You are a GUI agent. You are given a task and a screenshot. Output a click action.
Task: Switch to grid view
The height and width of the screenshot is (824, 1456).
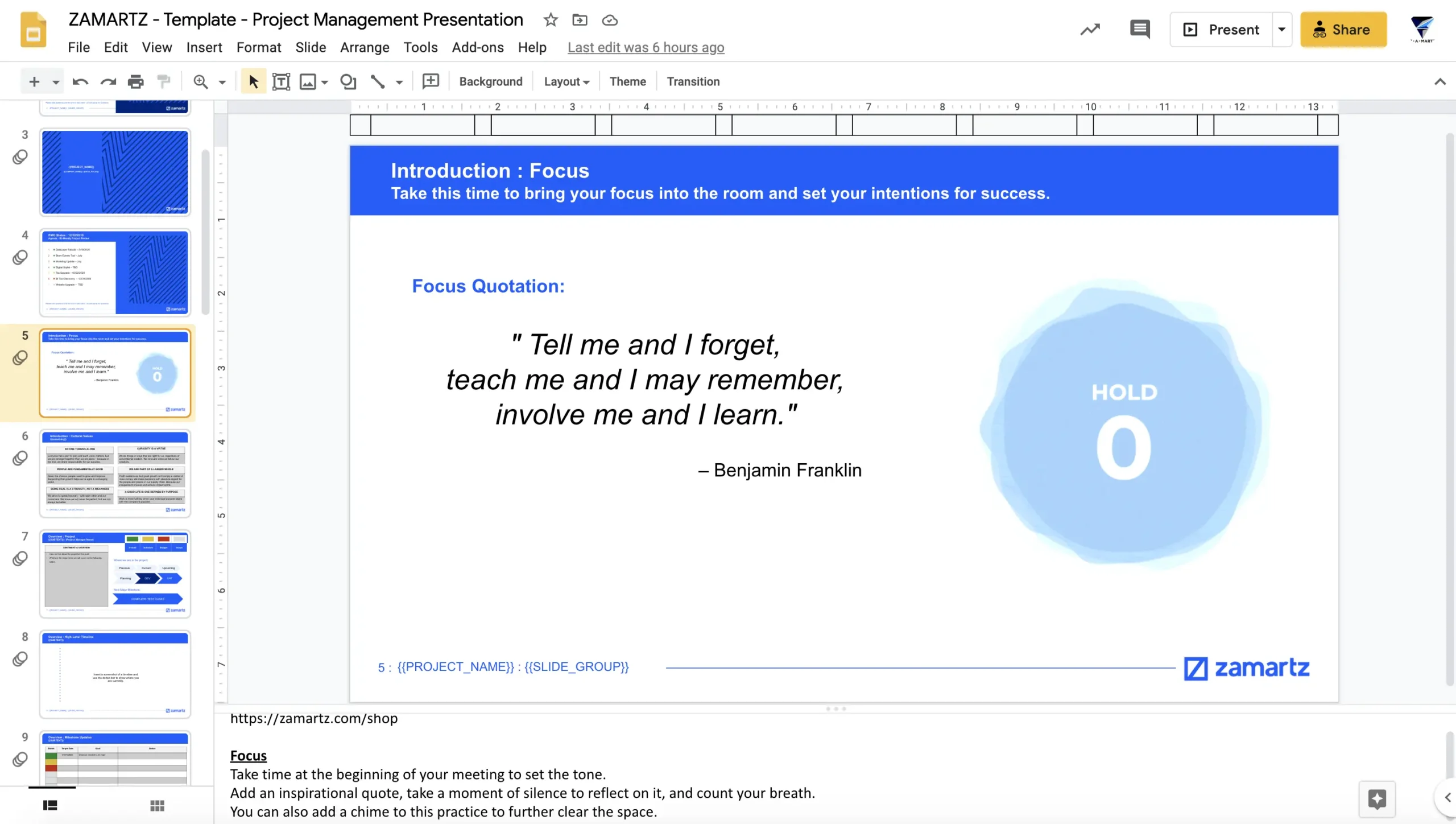(x=157, y=805)
